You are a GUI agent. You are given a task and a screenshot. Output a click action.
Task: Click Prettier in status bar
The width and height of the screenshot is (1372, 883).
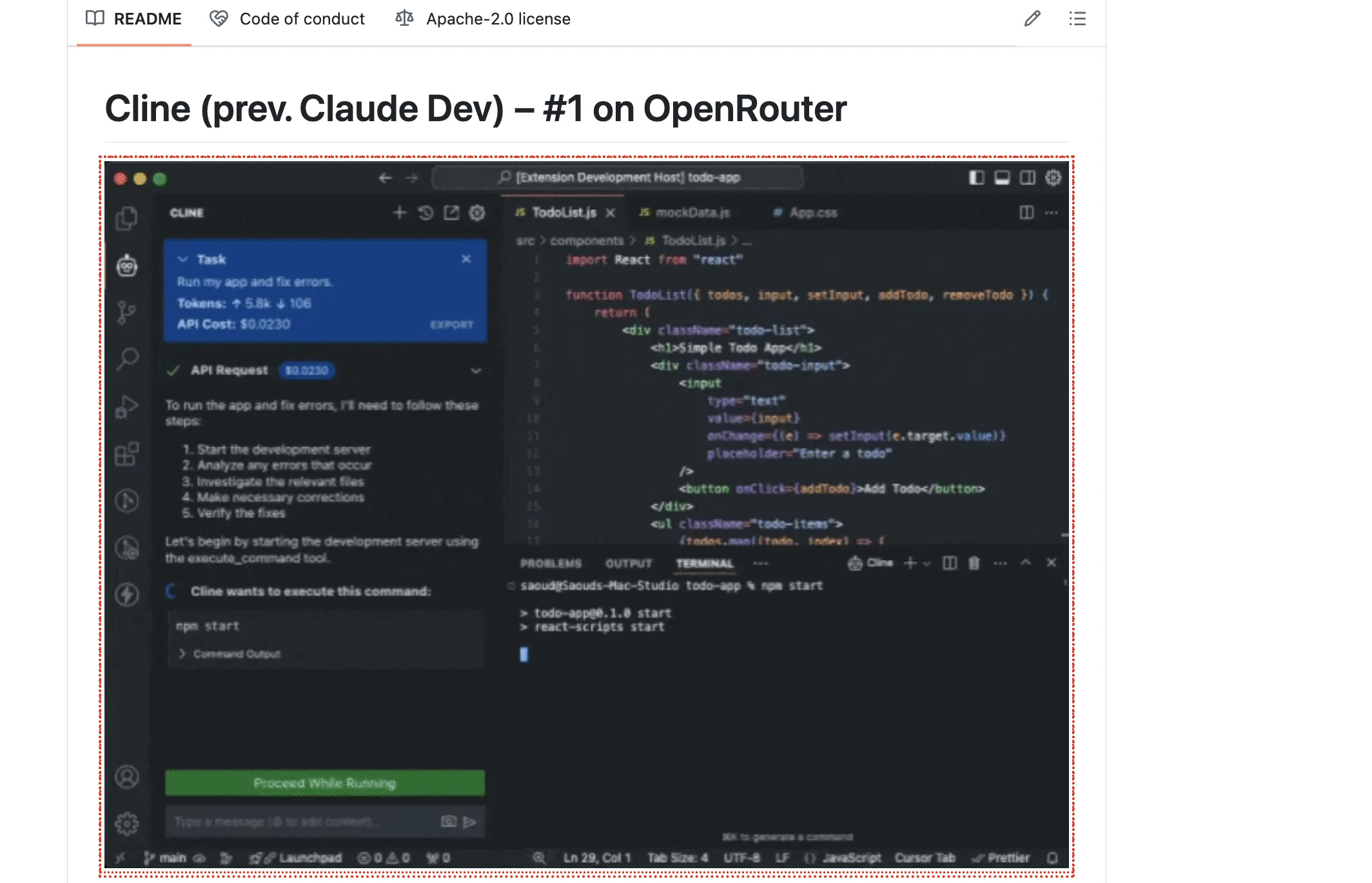coord(1001,858)
